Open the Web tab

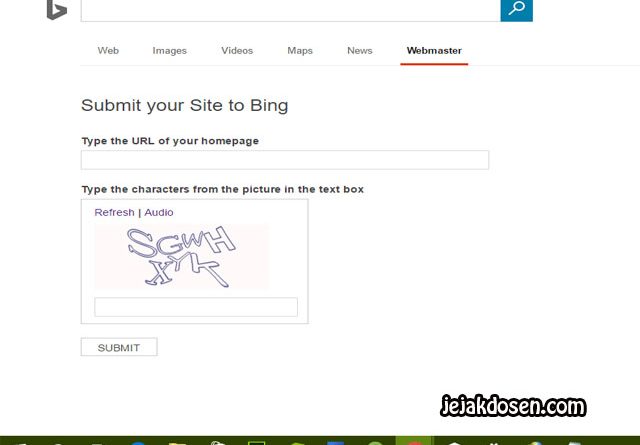108,51
